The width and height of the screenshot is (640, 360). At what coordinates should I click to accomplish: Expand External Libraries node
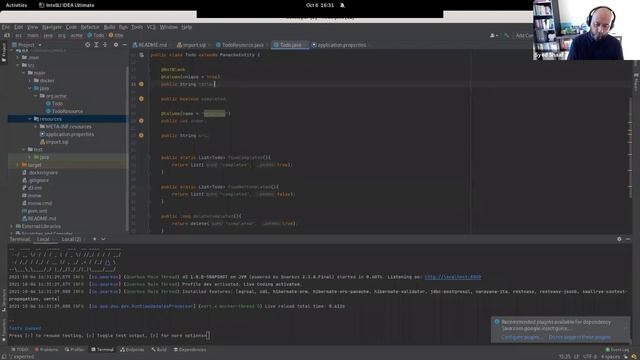pyautogui.click(x=12, y=226)
